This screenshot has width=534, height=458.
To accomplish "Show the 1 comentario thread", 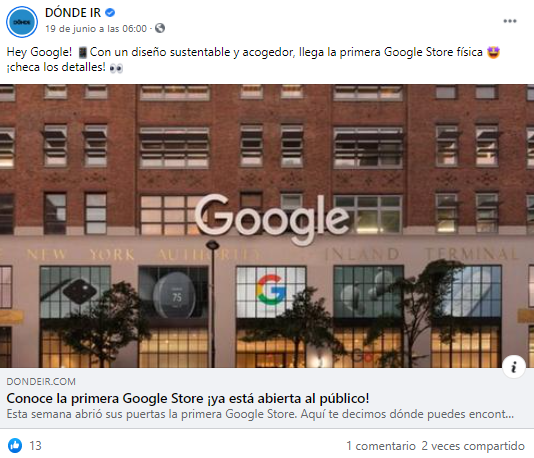I will [x=381, y=446].
